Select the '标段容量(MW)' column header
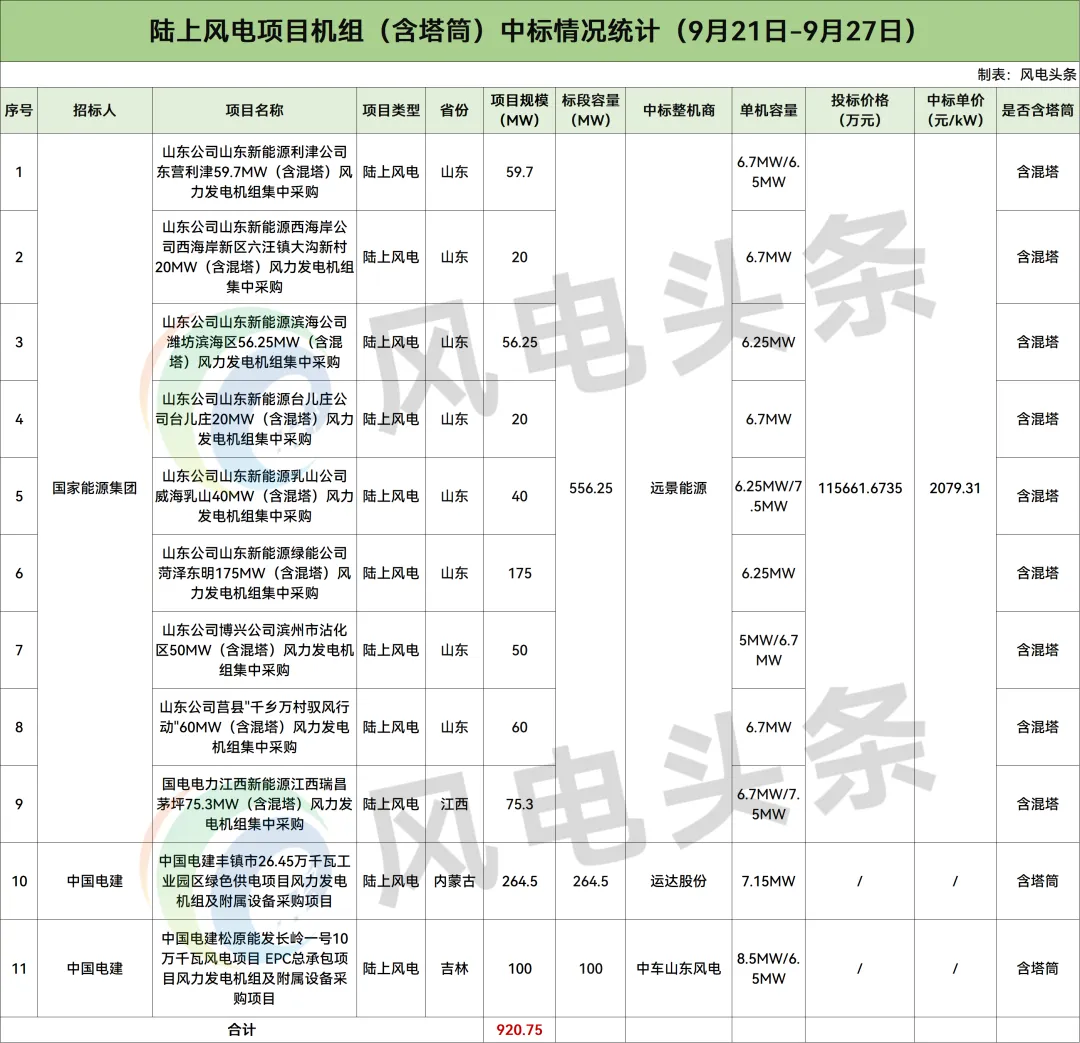 tap(590, 110)
